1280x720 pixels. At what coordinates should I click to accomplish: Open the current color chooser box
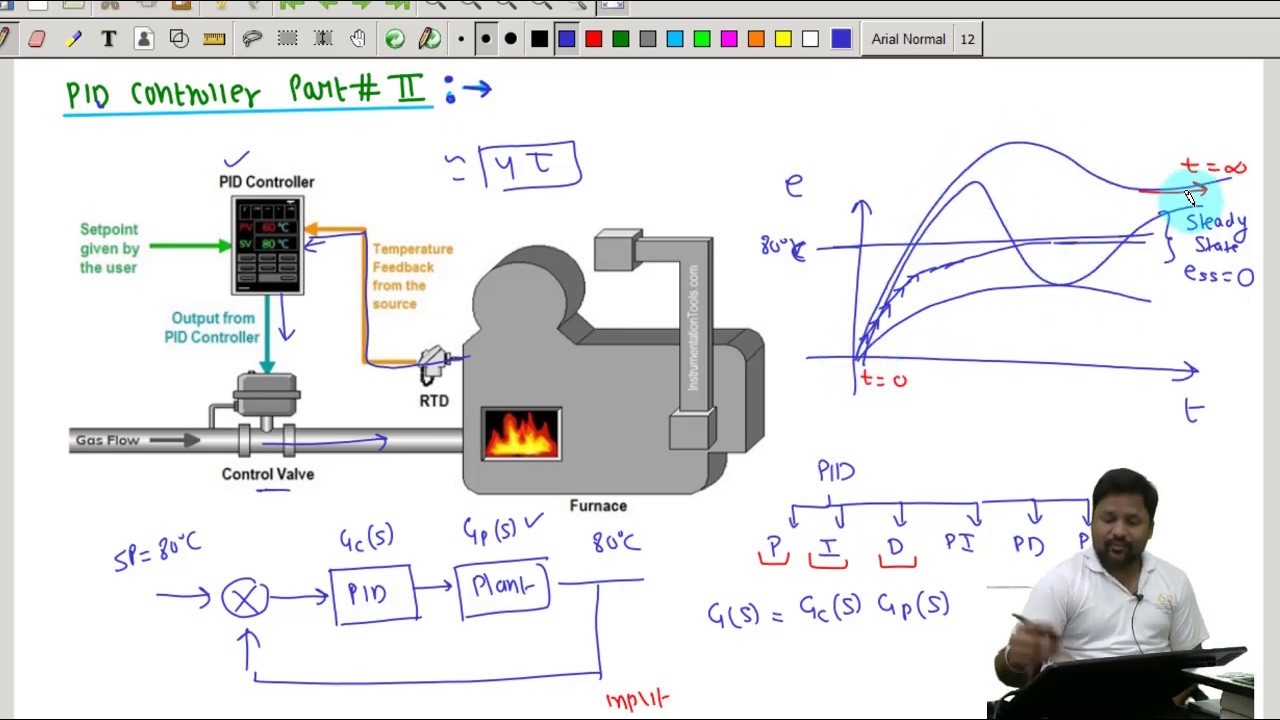tap(841, 39)
